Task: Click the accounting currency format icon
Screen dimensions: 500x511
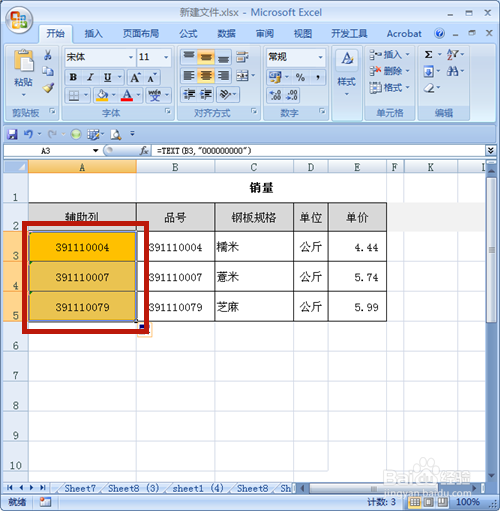Action: pos(275,77)
